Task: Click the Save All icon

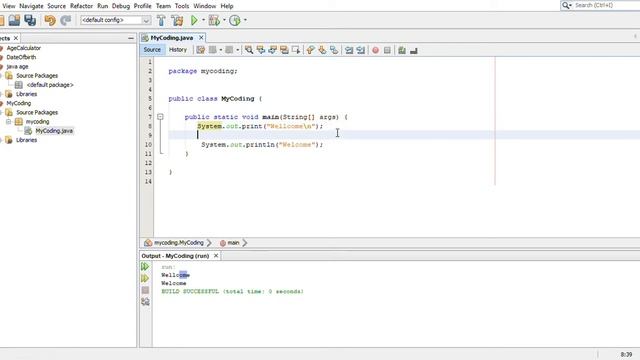Action: click(30, 20)
